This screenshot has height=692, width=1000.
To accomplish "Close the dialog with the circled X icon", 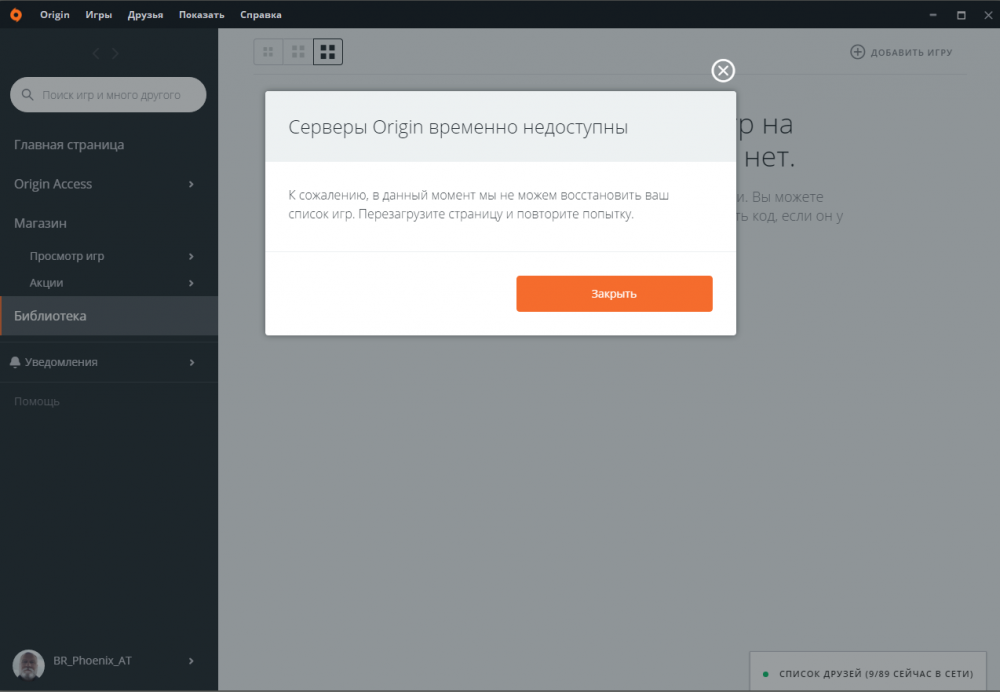I will click(x=723, y=71).
